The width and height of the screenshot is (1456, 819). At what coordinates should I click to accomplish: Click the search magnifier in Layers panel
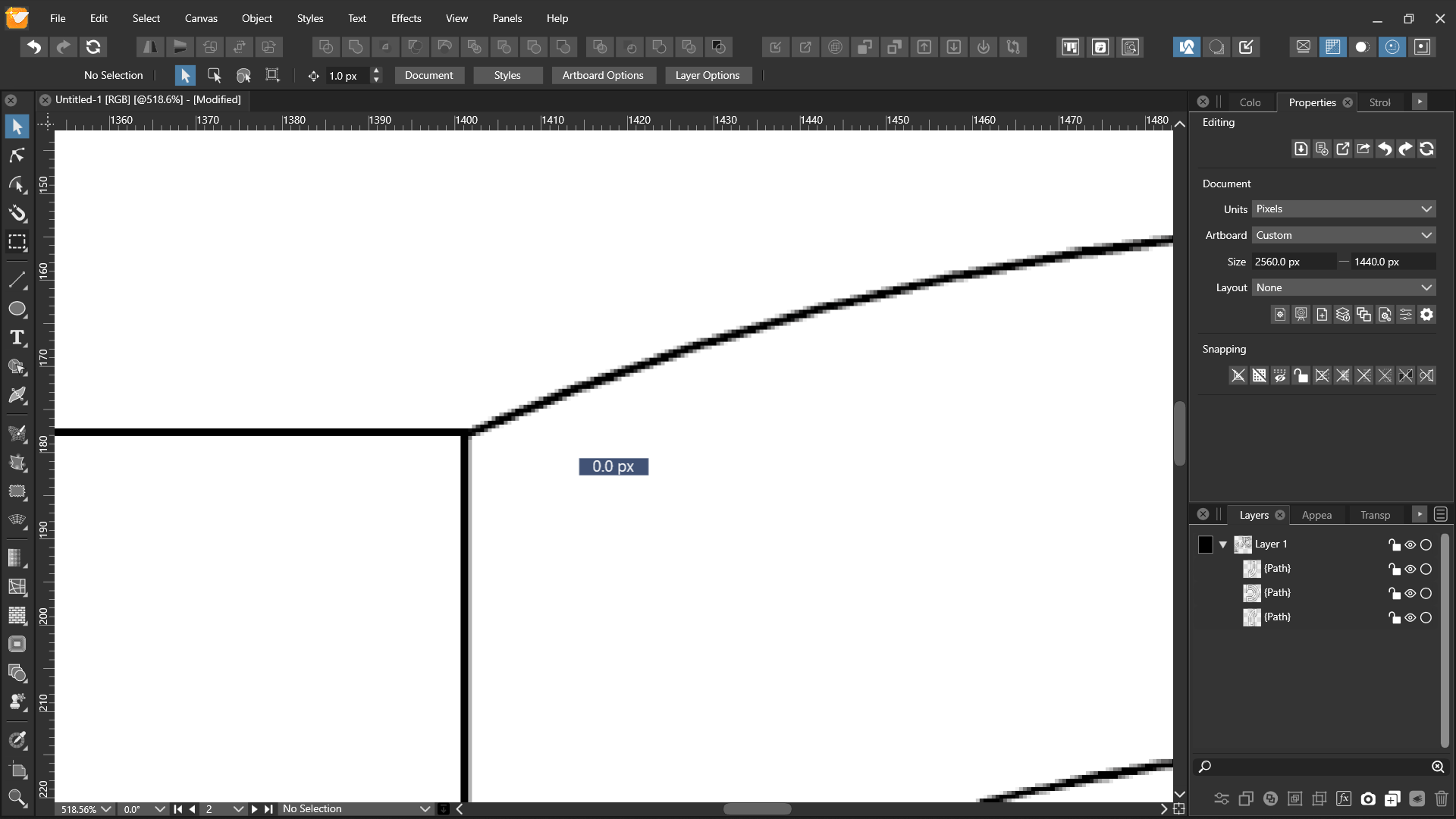coord(1205,767)
